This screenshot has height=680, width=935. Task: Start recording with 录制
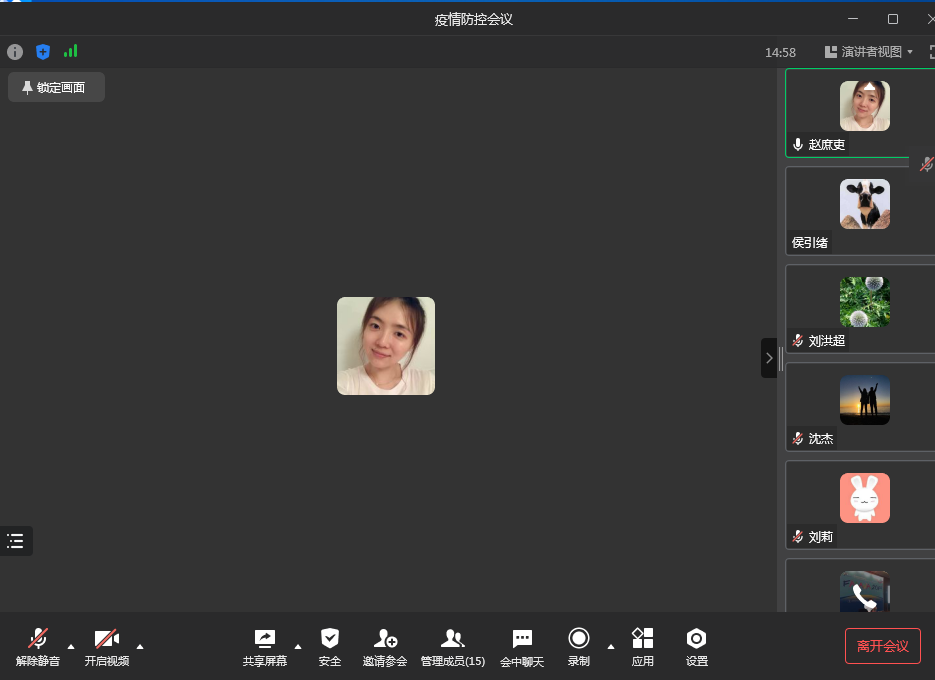(x=579, y=647)
